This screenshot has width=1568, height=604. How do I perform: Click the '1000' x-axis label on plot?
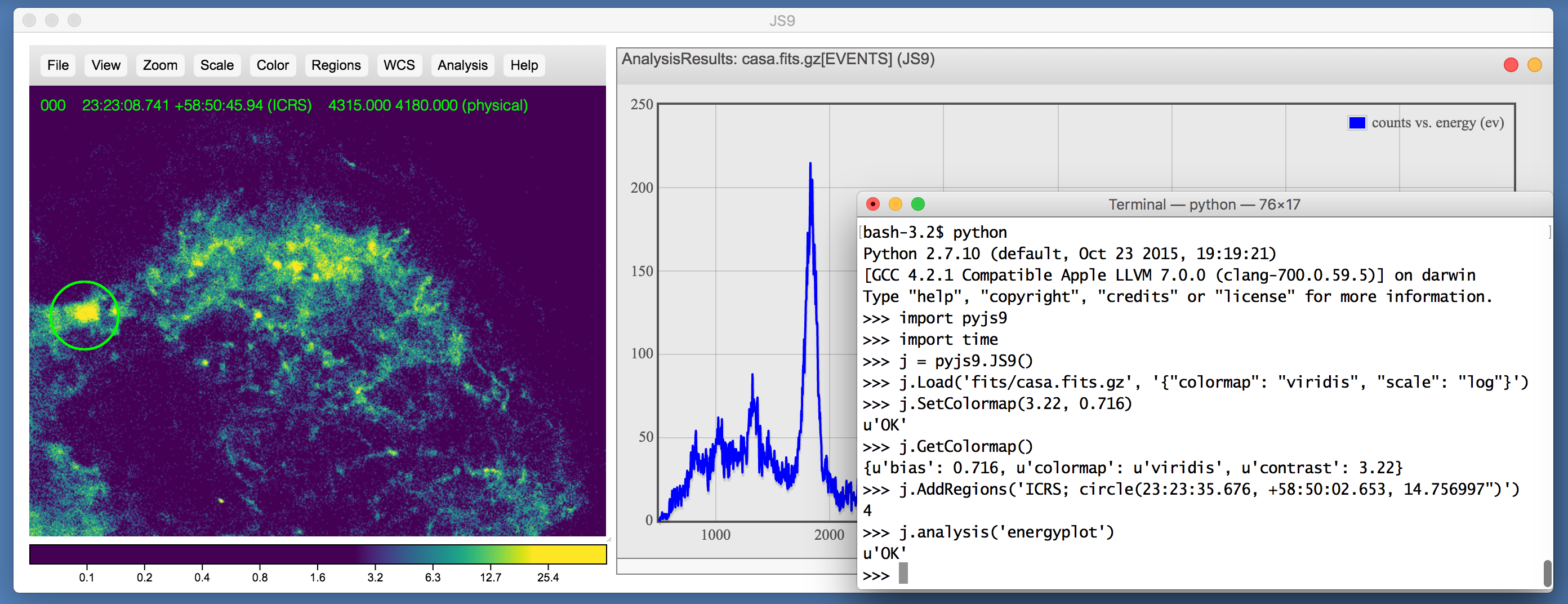(715, 535)
